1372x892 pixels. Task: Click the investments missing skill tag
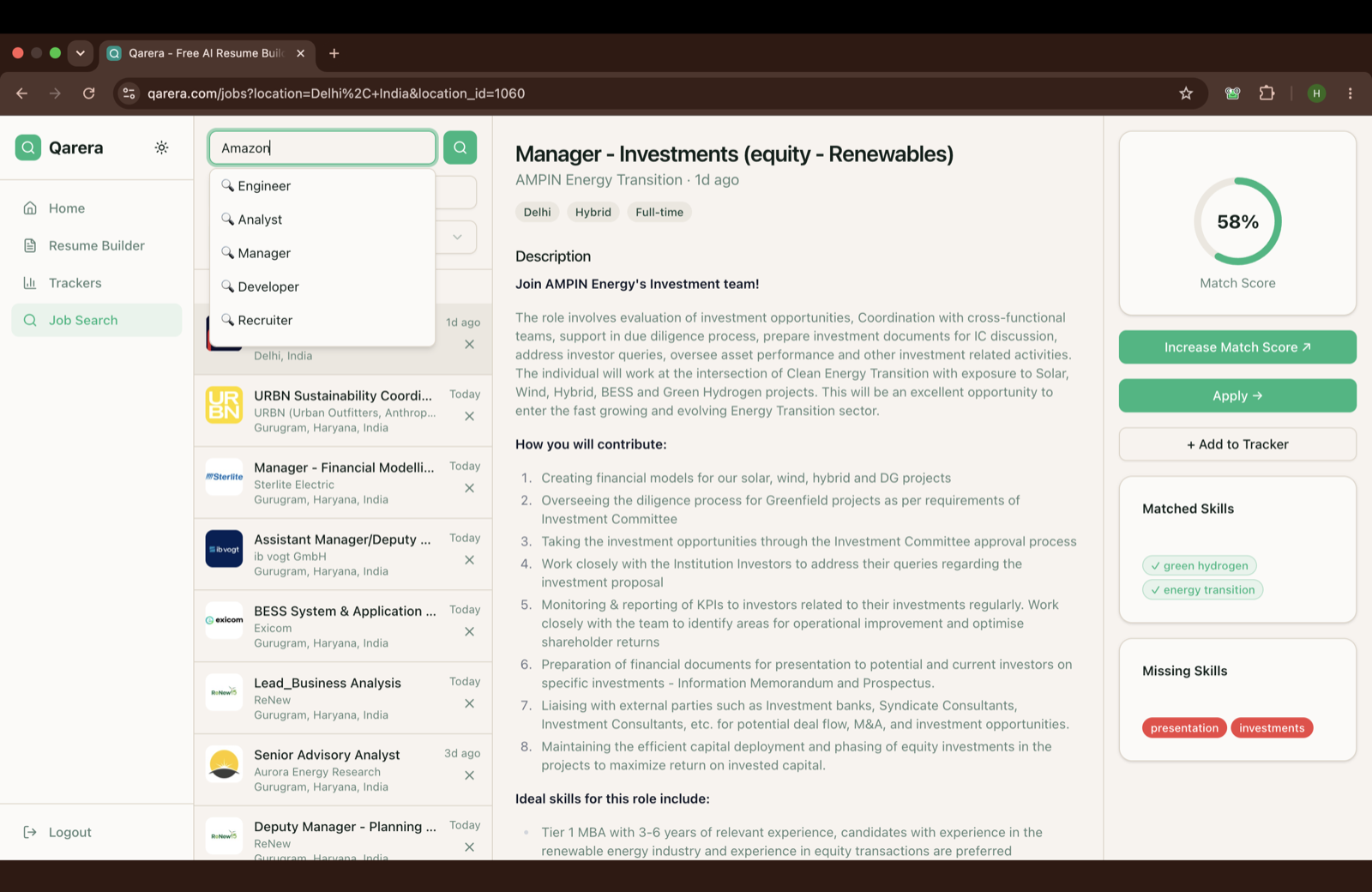pos(1272,728)
